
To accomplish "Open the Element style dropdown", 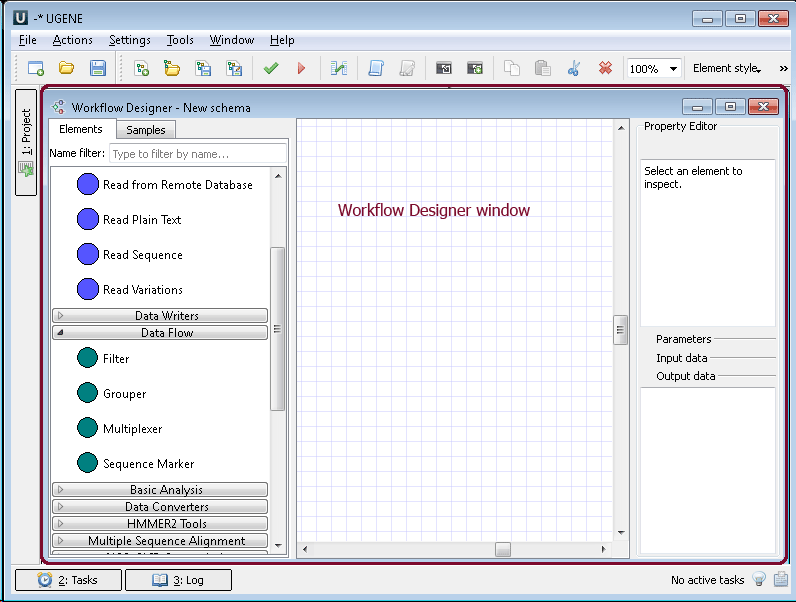I will click(x=727, y=69).
